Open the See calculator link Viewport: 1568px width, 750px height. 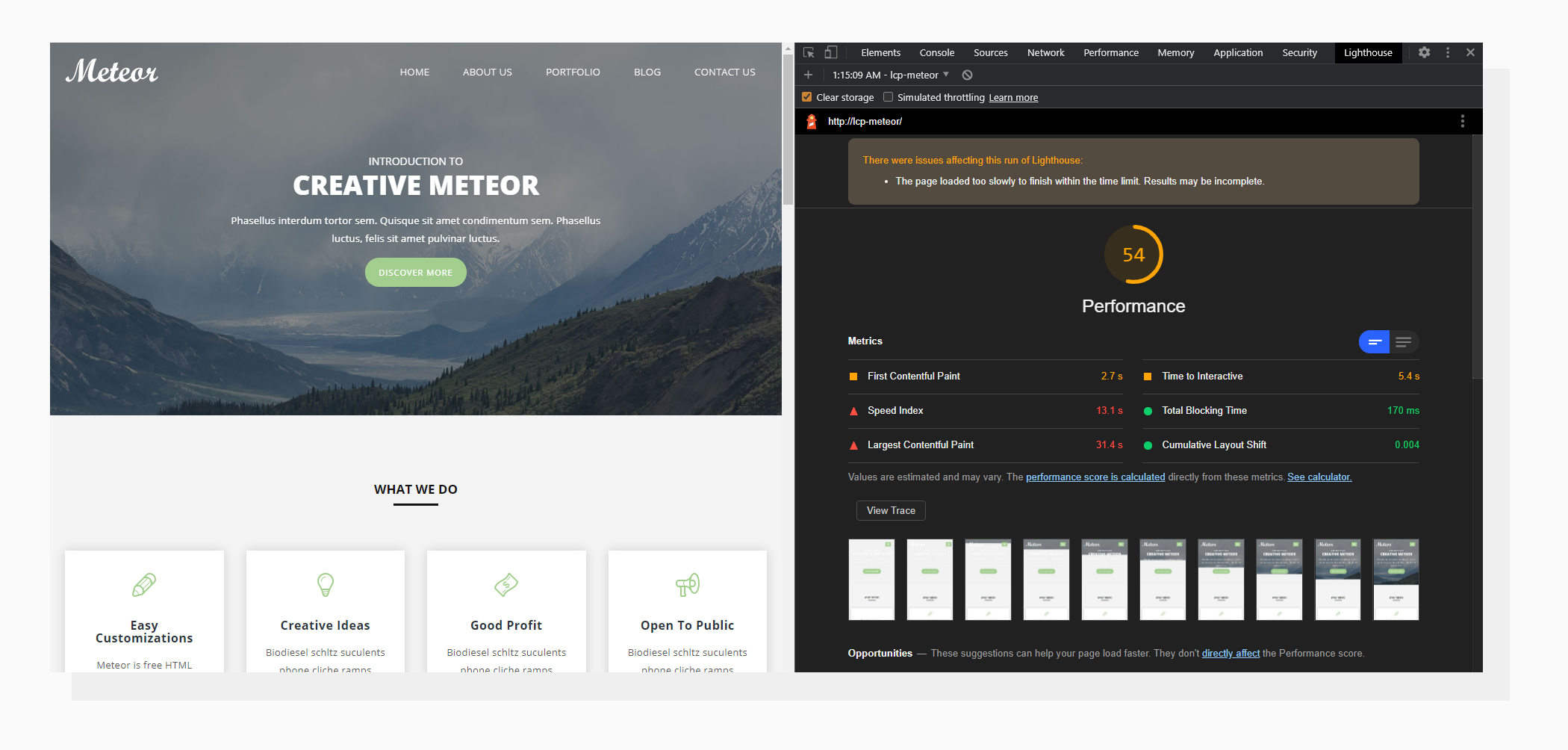pos(1319,477)
